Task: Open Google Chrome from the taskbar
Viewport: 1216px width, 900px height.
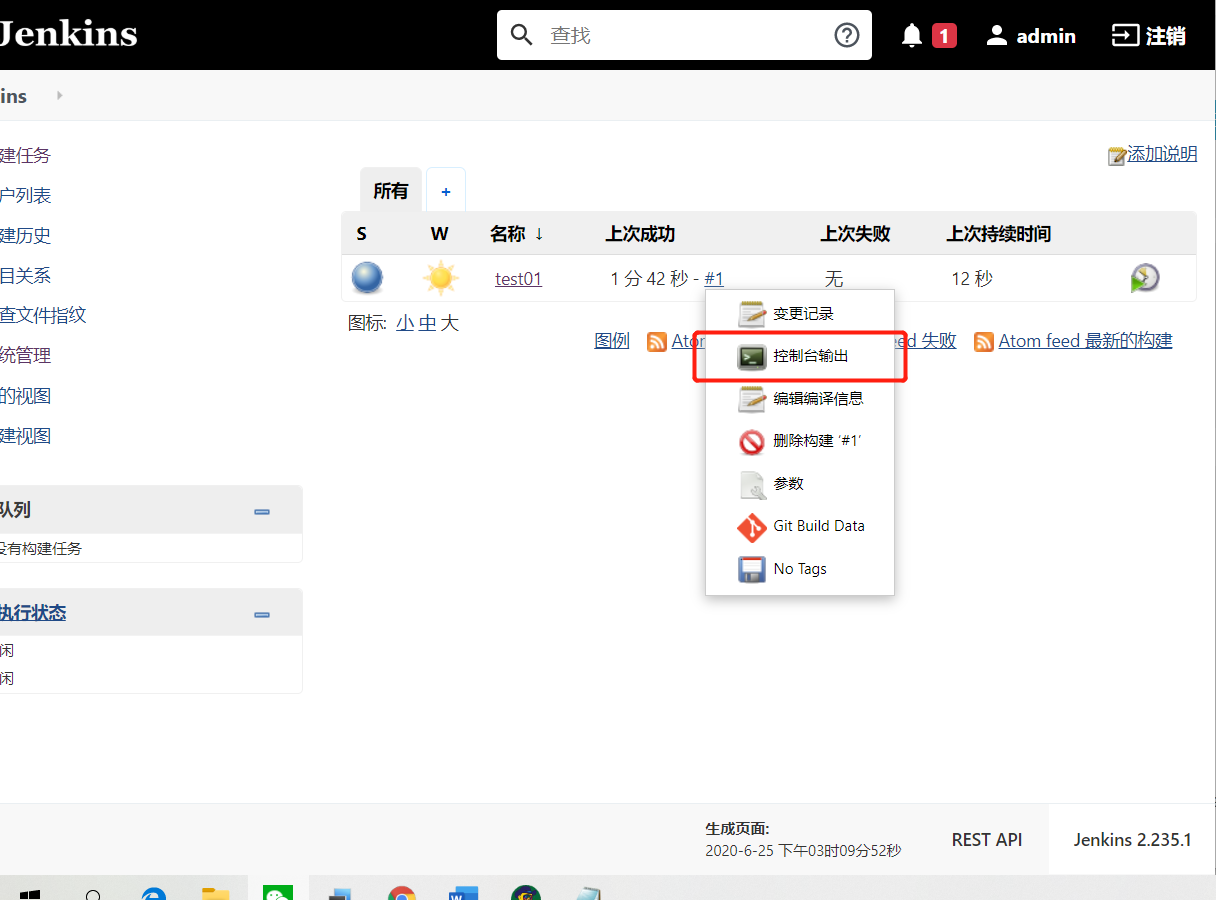Action: coord(402,893)
